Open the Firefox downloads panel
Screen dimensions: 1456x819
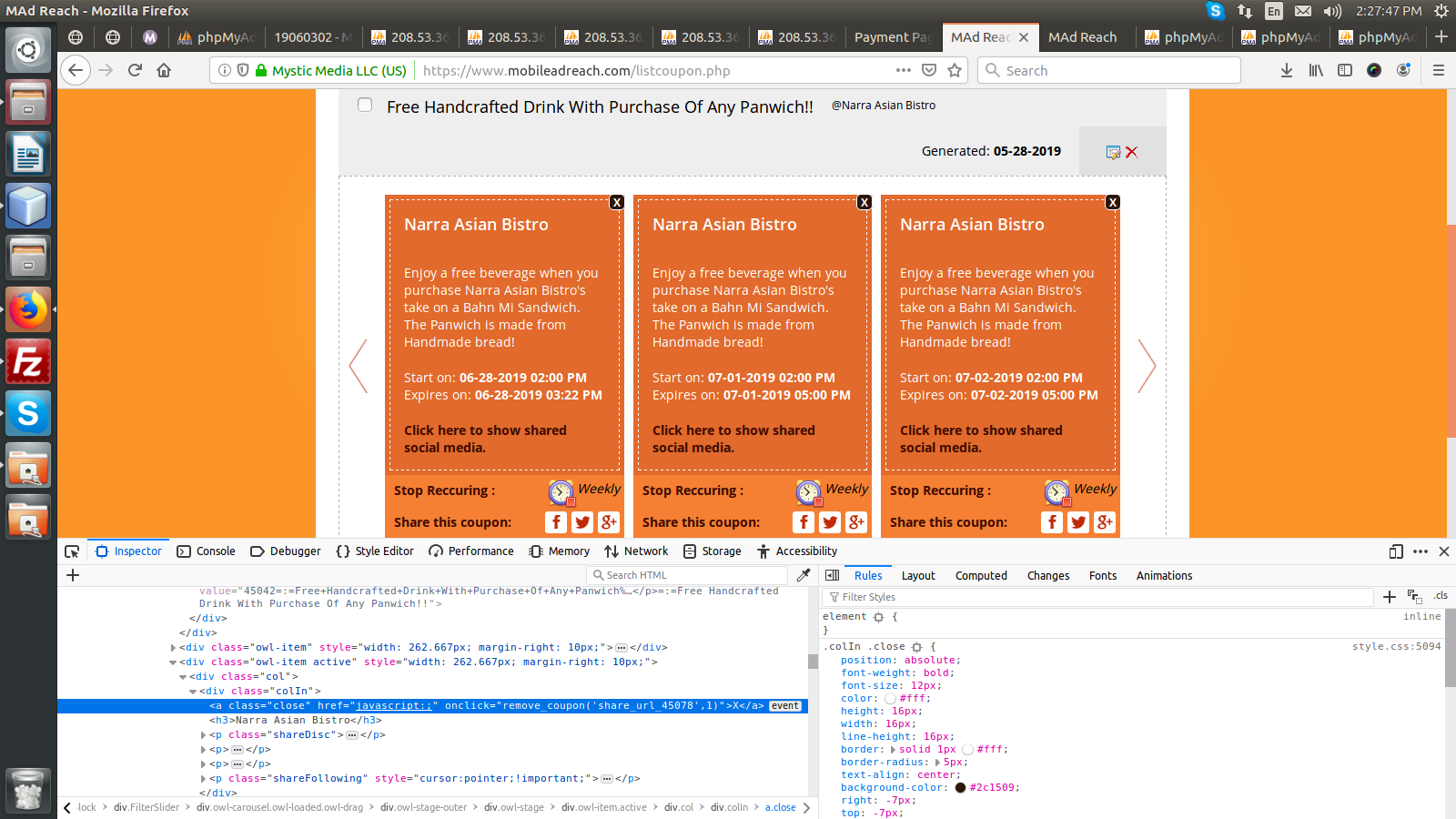point(1287,70)
